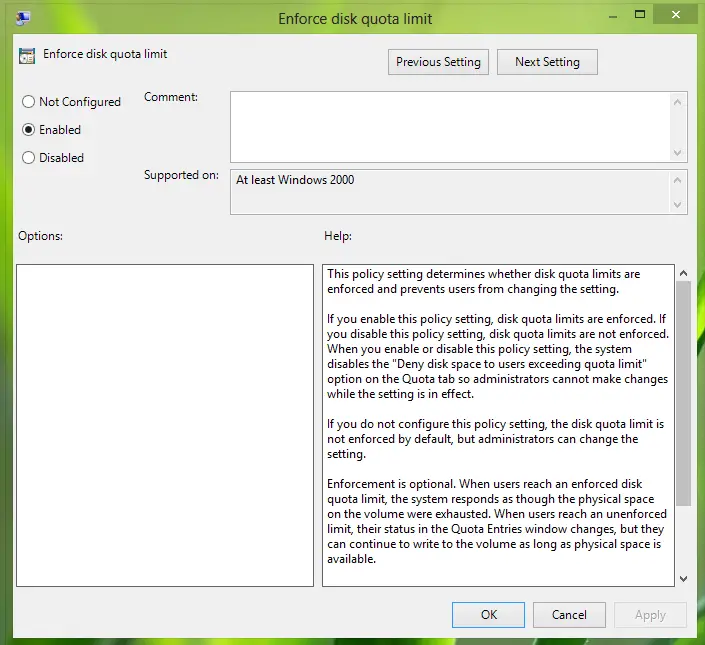The height and width of the screenshot is (645, 705).
Task: Click the Comment box scroll up arrow
Action: coord(678,102)
